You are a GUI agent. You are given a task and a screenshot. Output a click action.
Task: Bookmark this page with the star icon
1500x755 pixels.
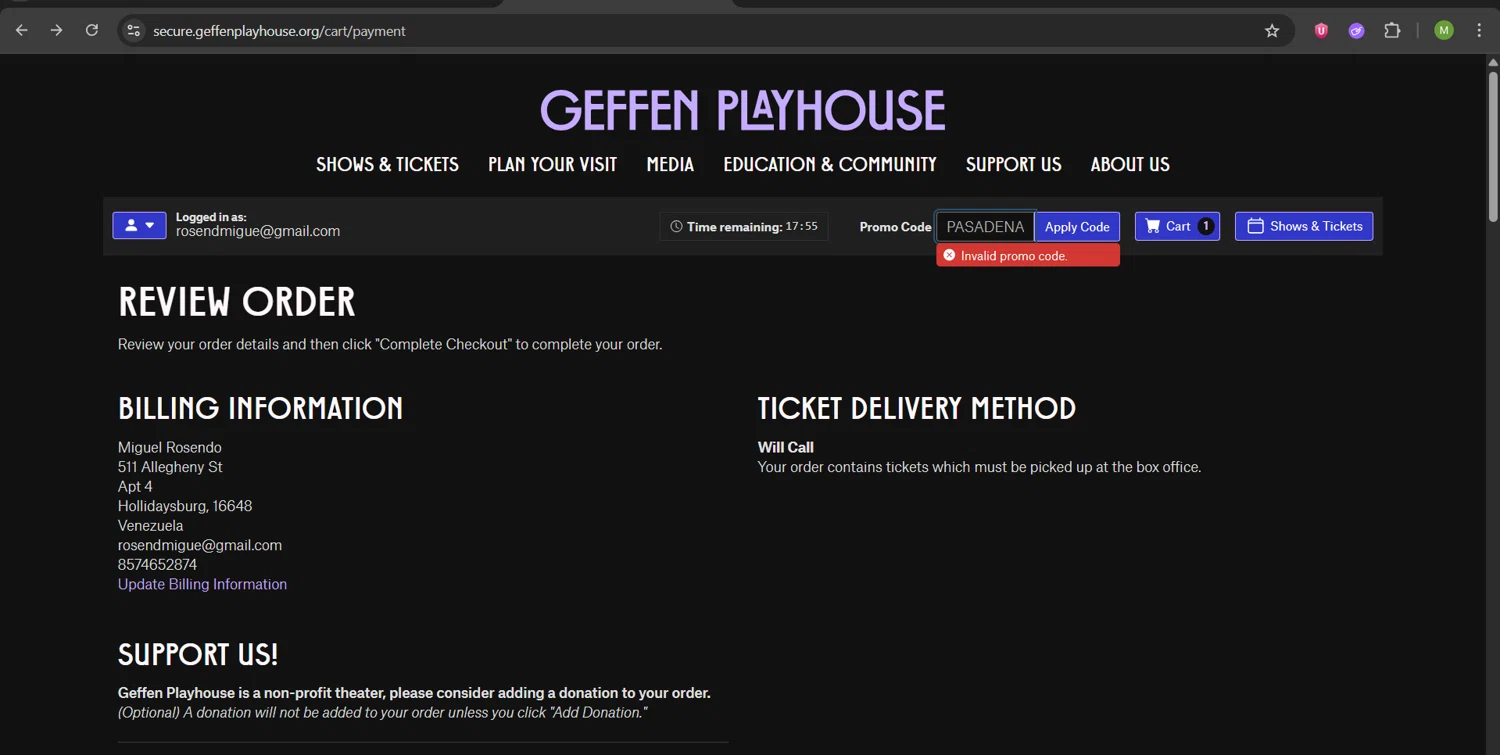(1272, 31)
